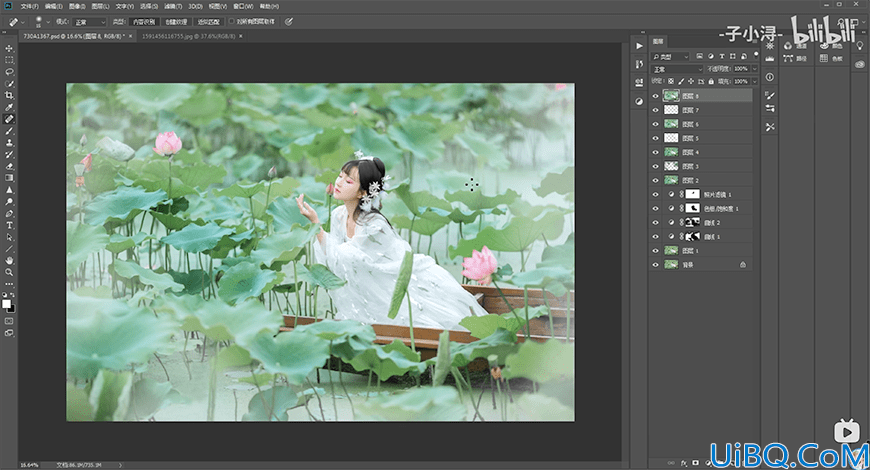The image size is (870, 470).
Task: Select the History Brush tool
Action: pyautogui.click(x=9, y=154)
